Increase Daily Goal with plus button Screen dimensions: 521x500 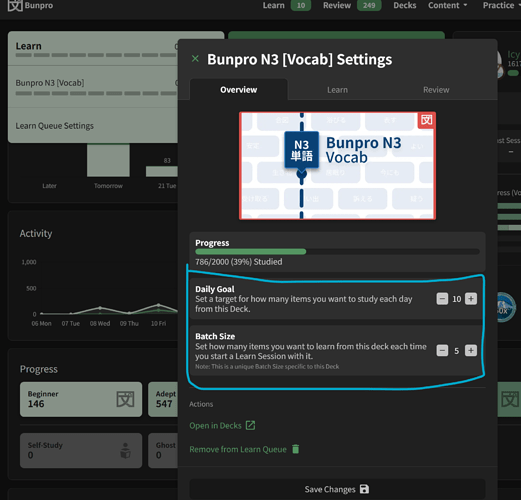(471, 299)
